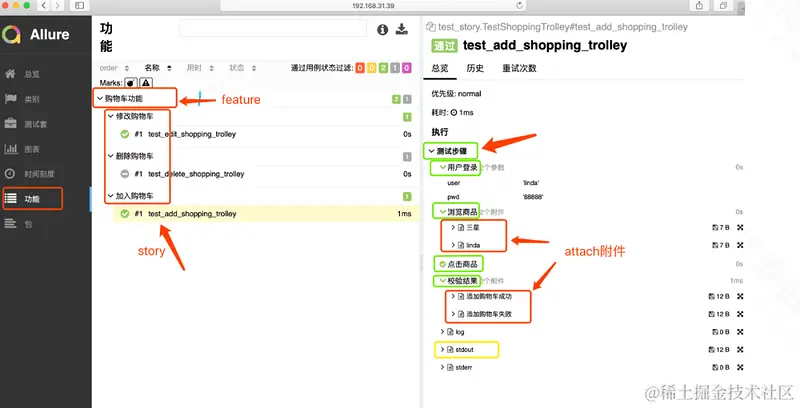Open stdout attachment in fullscreen
This screenshot has width=800, height=408.
coord(740,350)
